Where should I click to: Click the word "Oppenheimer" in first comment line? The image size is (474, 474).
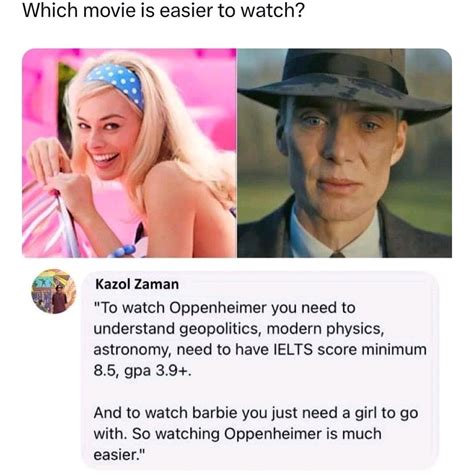tap(219, 308)
